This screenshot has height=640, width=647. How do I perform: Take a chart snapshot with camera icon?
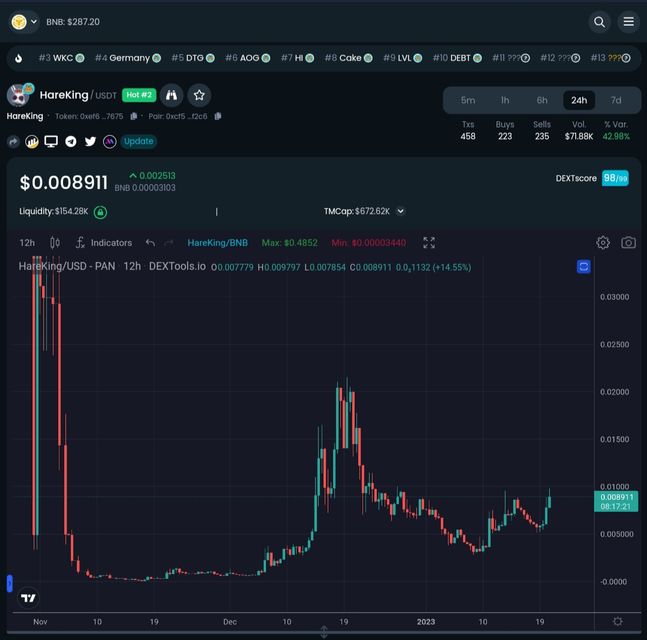click(628, 243)
